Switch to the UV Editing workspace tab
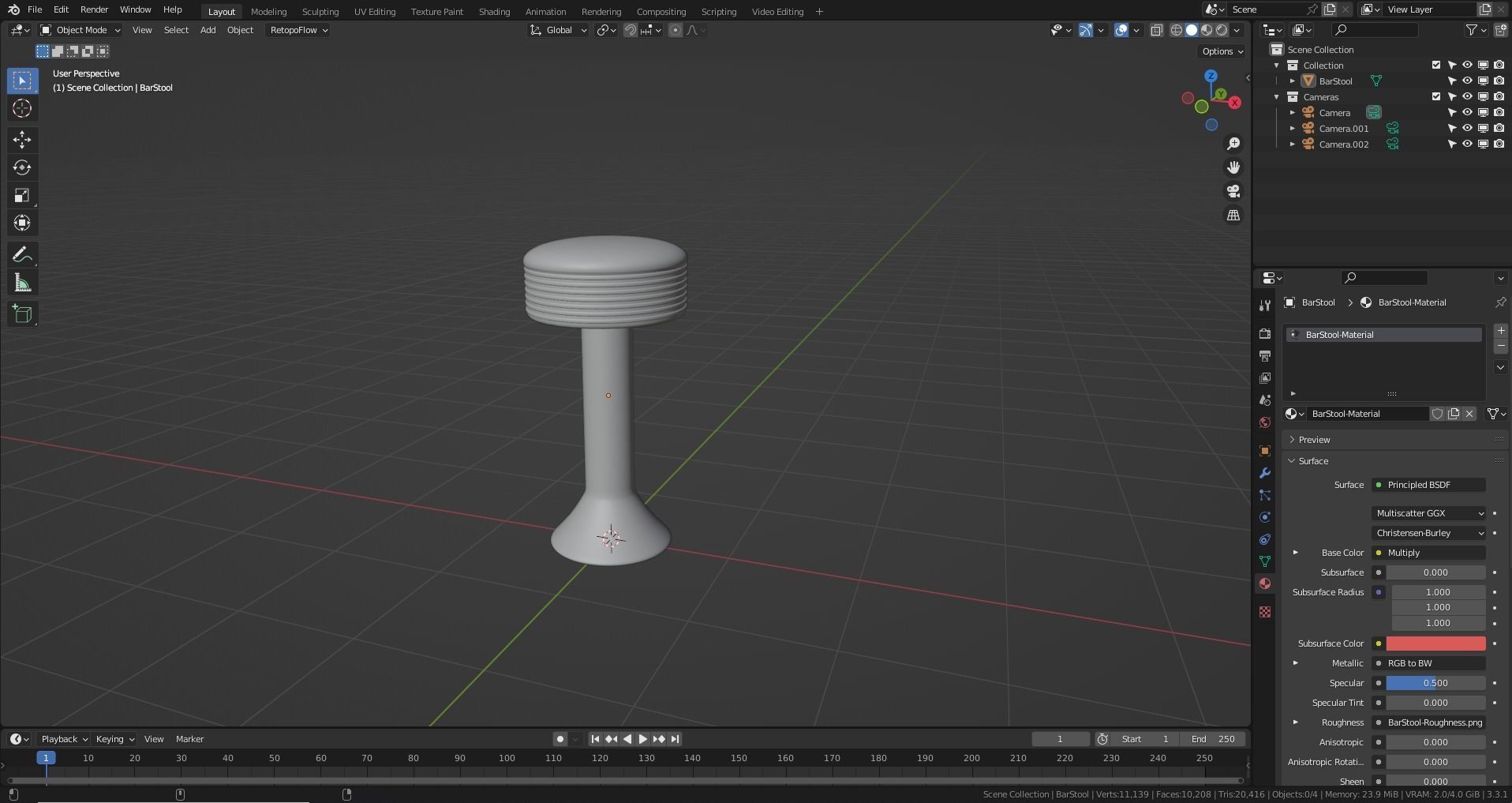Viewport: 1512px width, 803px height. 375,12
